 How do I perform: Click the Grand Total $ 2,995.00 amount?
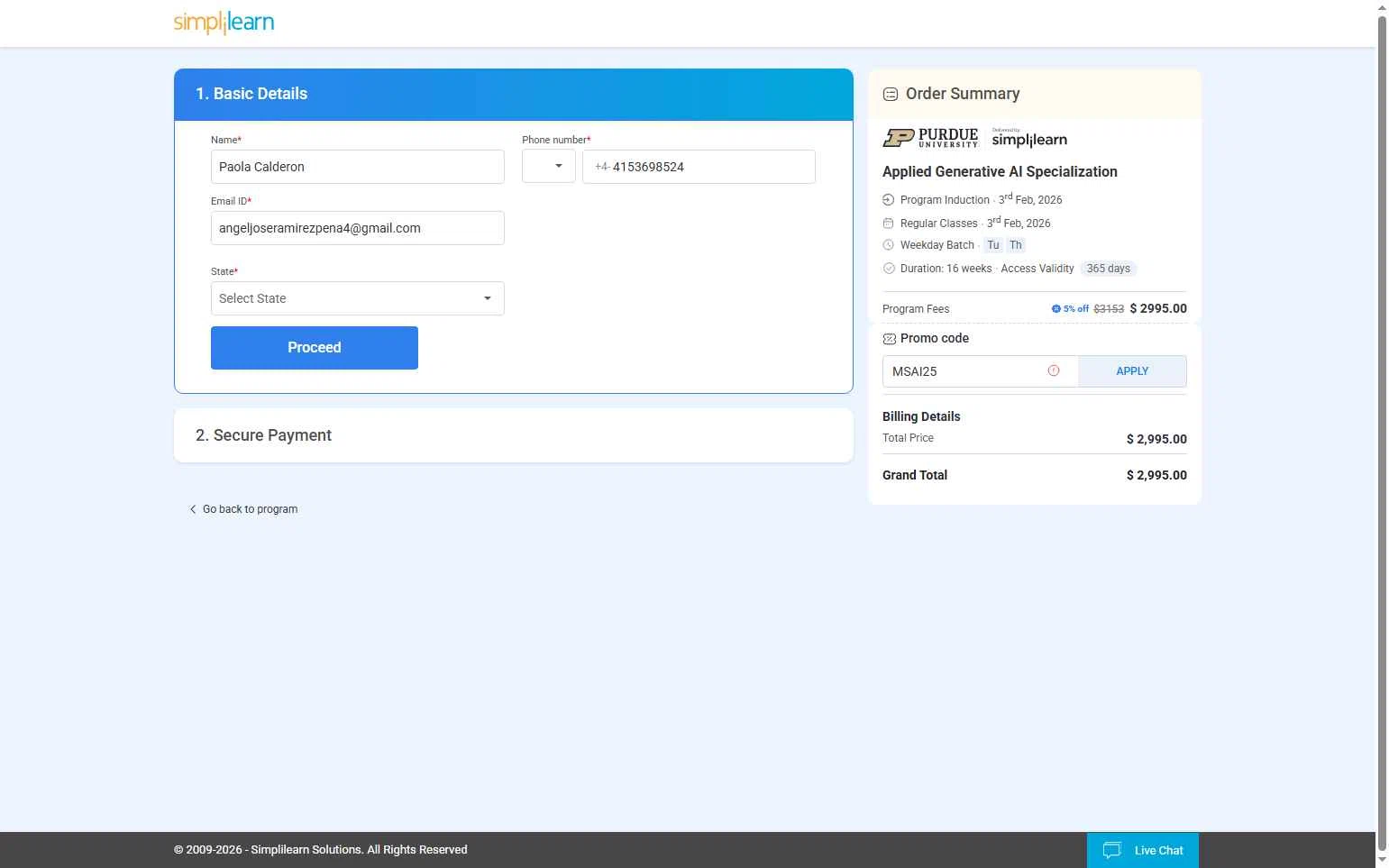tap(1156, 475)
